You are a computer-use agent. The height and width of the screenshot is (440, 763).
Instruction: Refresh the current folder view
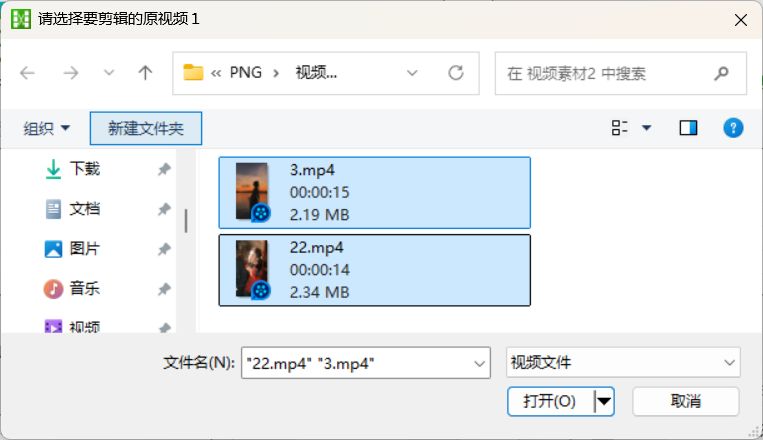click(x=455, y=73)
